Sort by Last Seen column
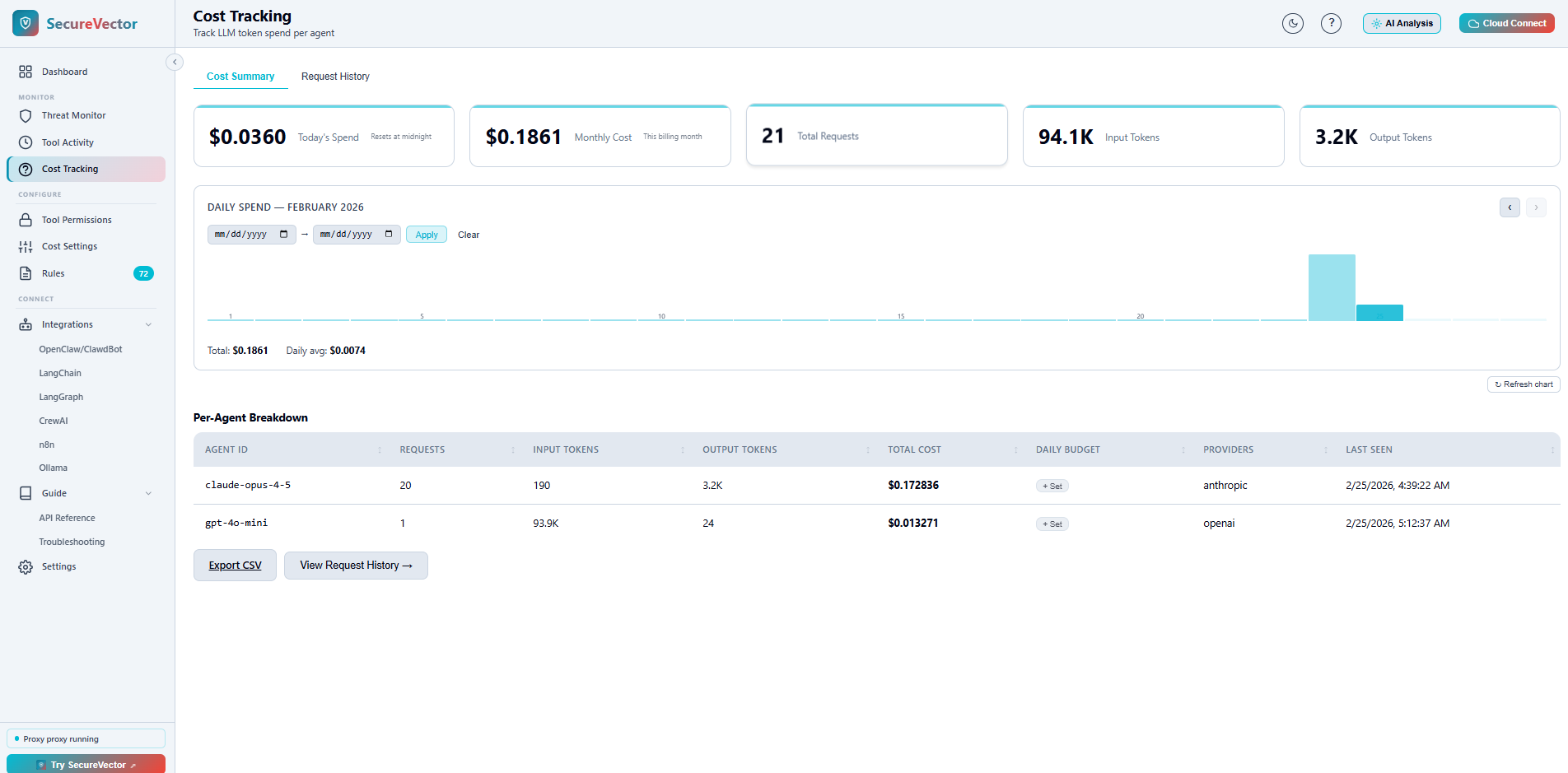1568x773 pixels. coord(1448,449)
